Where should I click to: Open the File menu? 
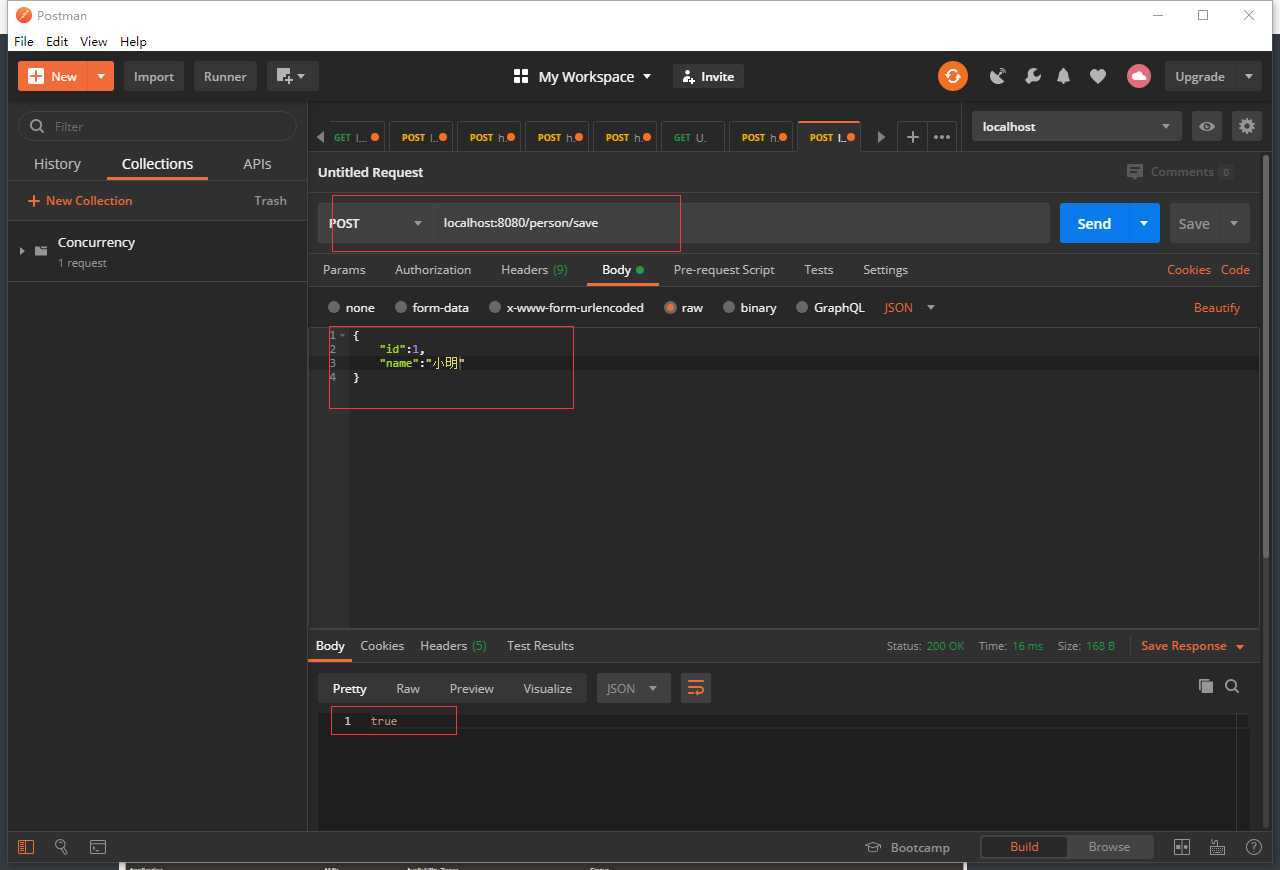(x=24, y=41)
